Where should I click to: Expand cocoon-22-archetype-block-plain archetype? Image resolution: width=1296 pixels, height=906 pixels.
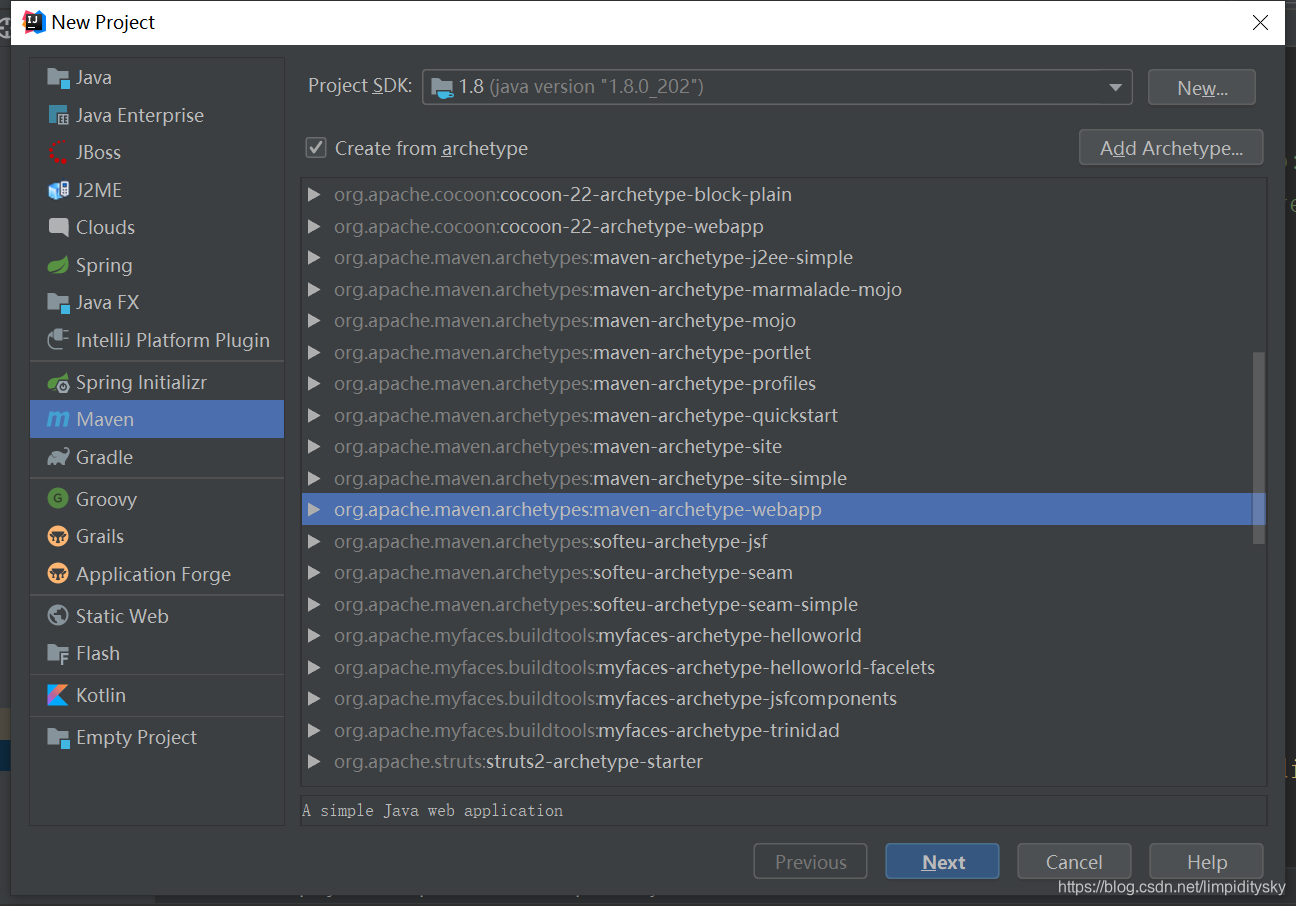click(314, 195)
